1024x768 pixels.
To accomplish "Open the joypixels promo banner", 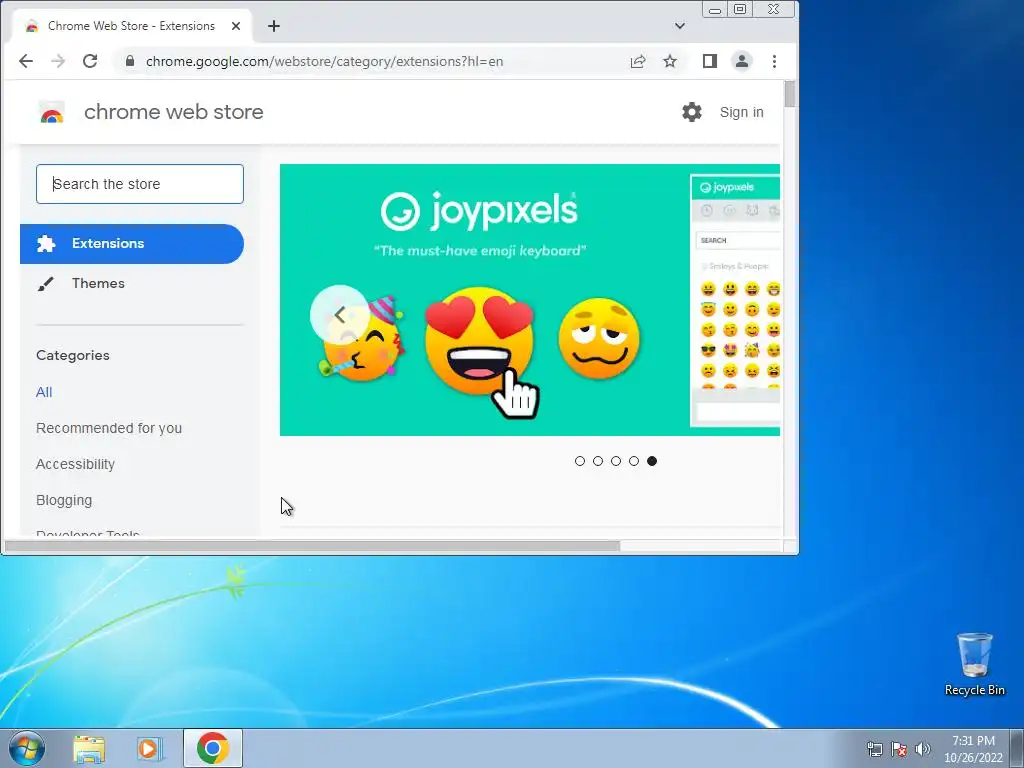I will (530, 300).
